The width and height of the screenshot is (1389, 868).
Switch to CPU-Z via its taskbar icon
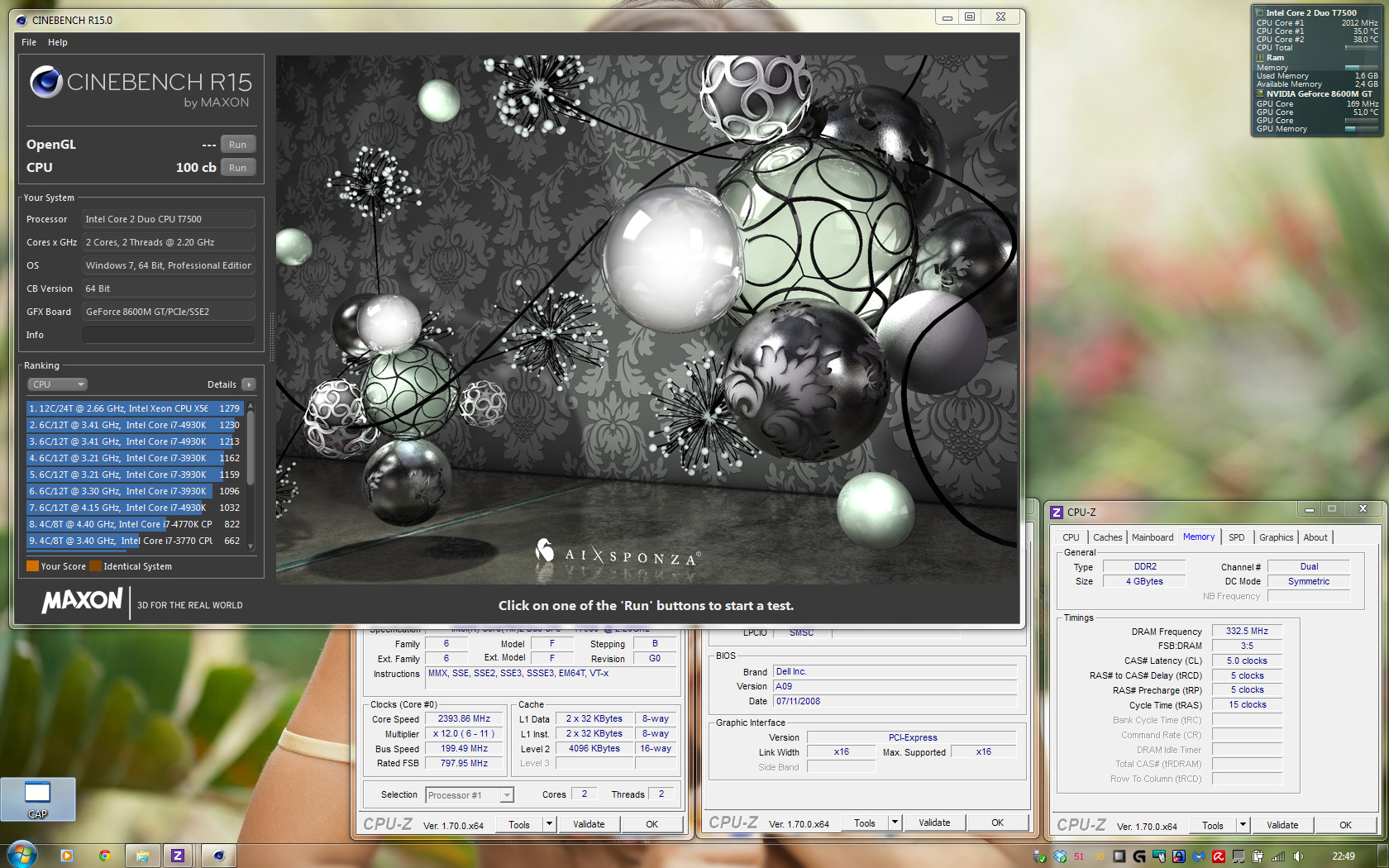coord(178,856)
